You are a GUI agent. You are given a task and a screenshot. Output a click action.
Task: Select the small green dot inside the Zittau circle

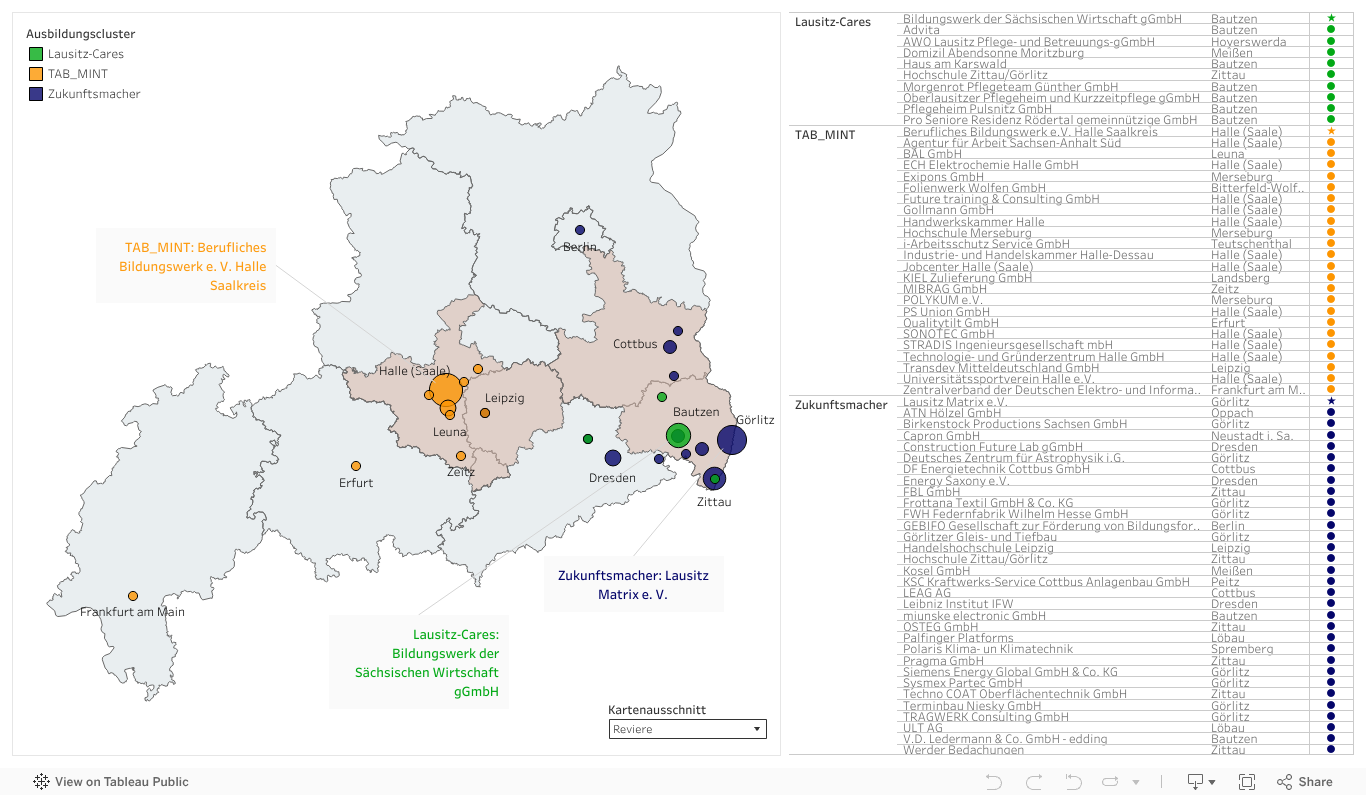tap(715, 479)
